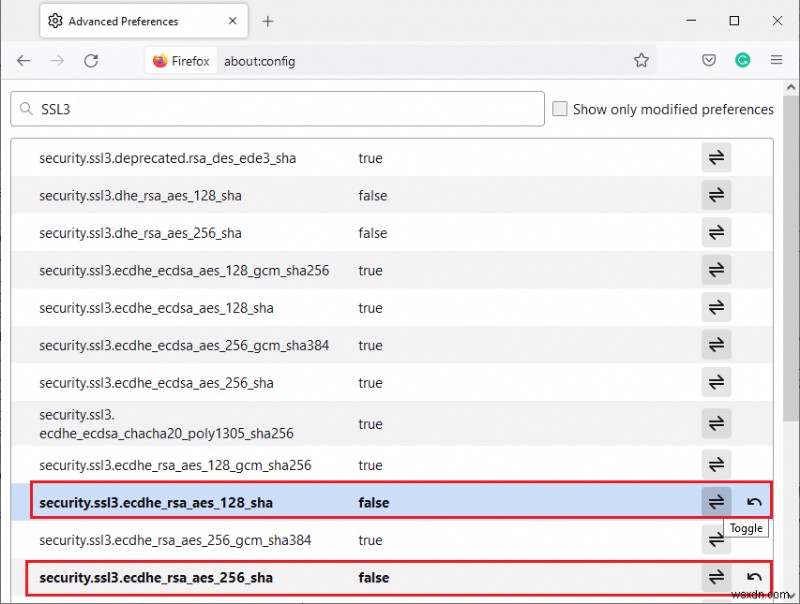
Task: Select the bold security.ssl3.ecdhe_rsa_aes_256_sha name
Action: click(156, 578)
